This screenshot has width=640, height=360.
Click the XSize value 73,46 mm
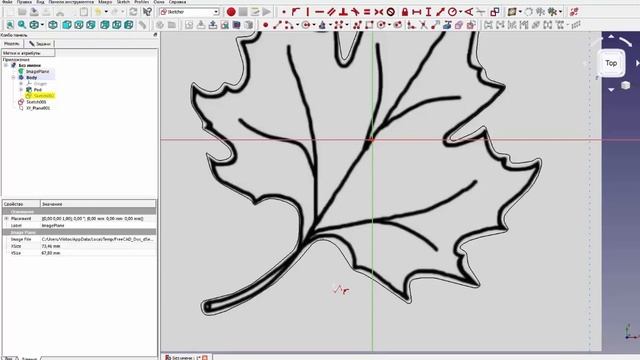(x=51, y=246)
